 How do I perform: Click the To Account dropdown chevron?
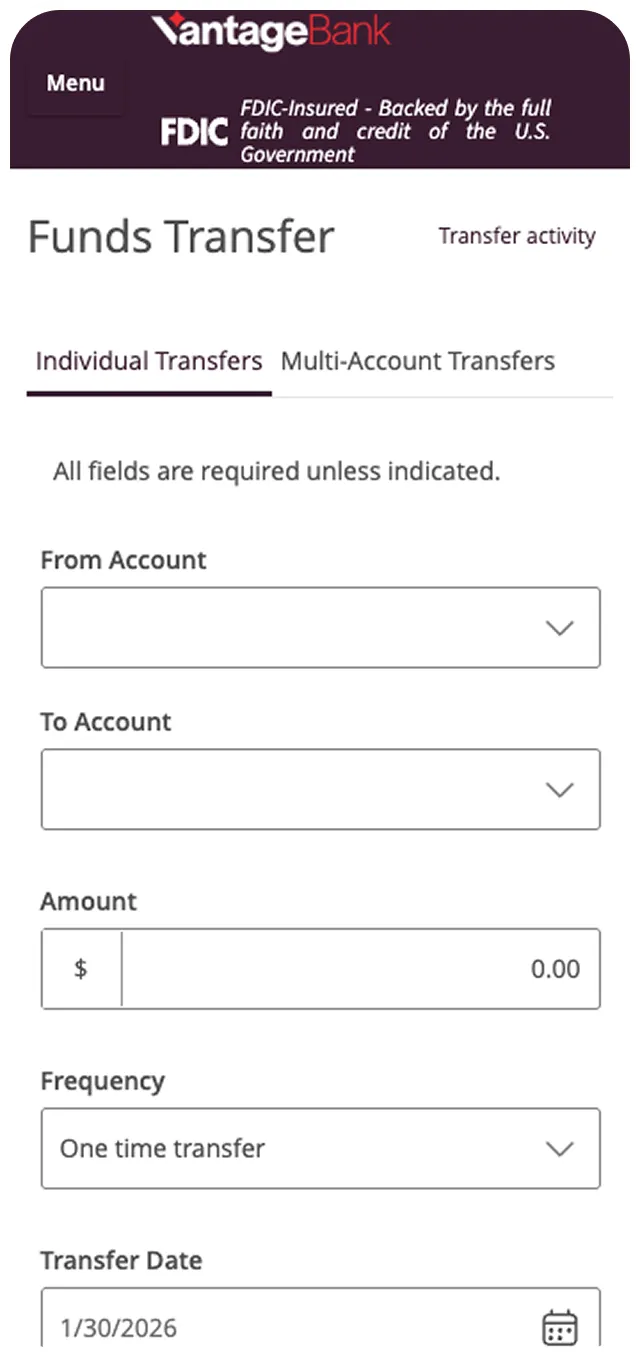click(x=560, y=789)
